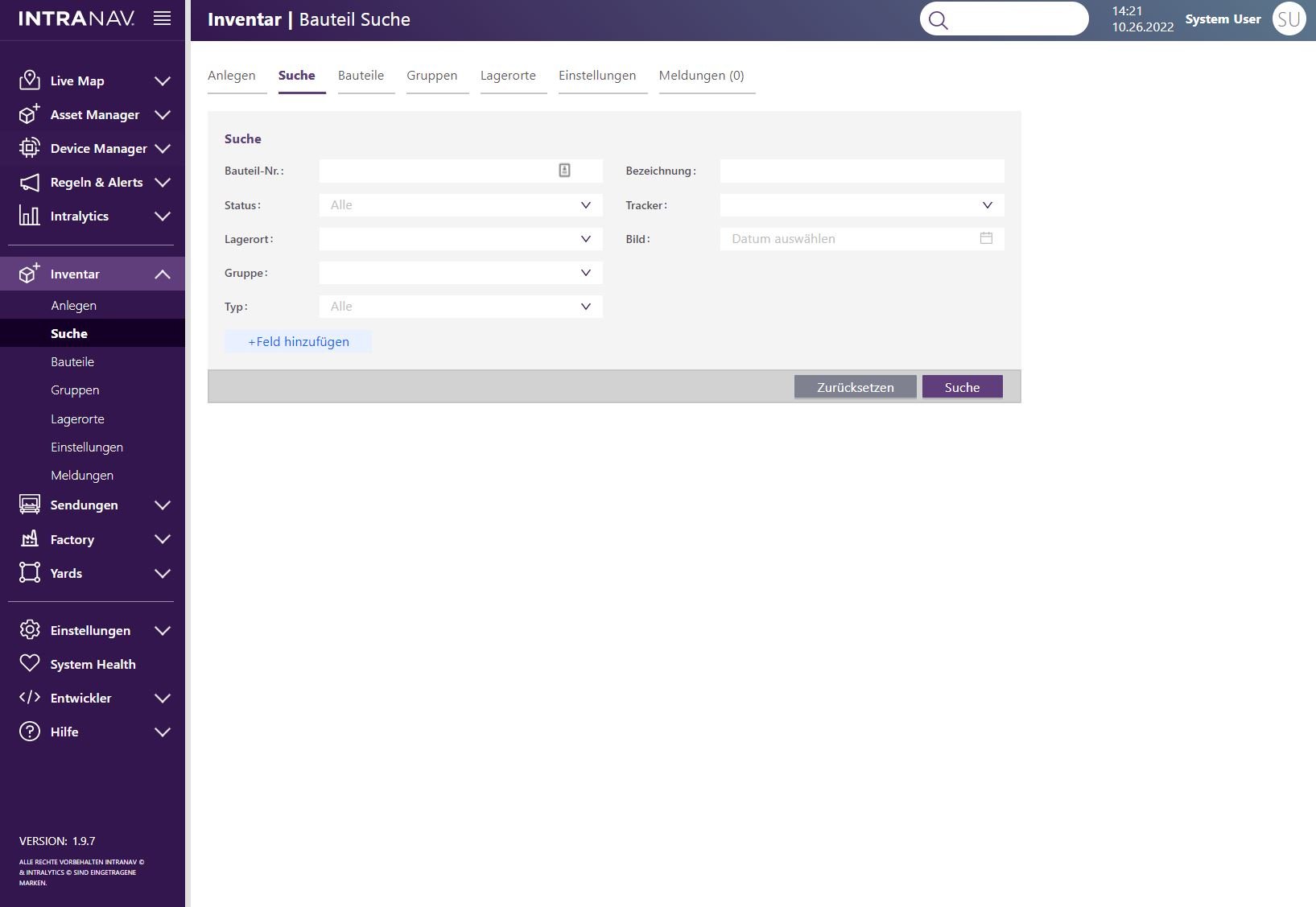The image size is (1316, 907).
Task: Click the Regeln & Alerts megaphone icon
Action: pyautogui.click(x=30, y=182)
